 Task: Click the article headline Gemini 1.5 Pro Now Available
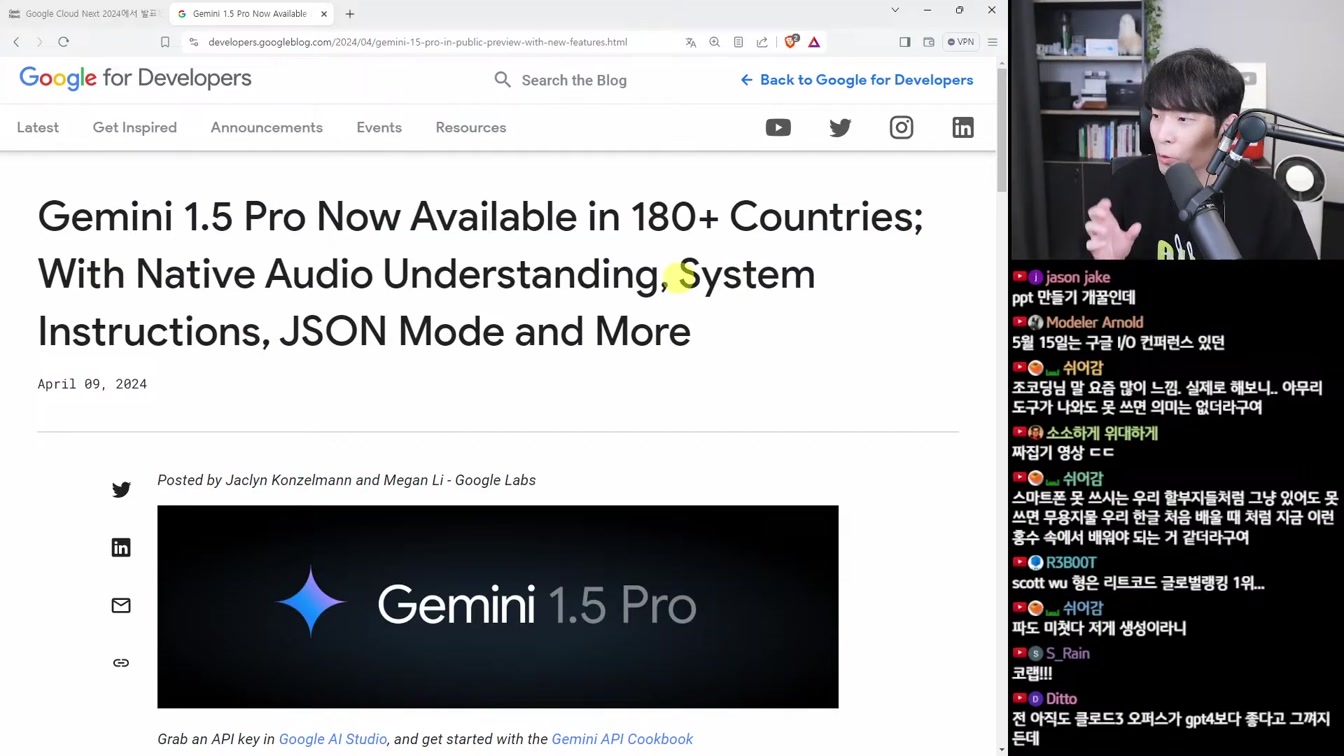480,274
